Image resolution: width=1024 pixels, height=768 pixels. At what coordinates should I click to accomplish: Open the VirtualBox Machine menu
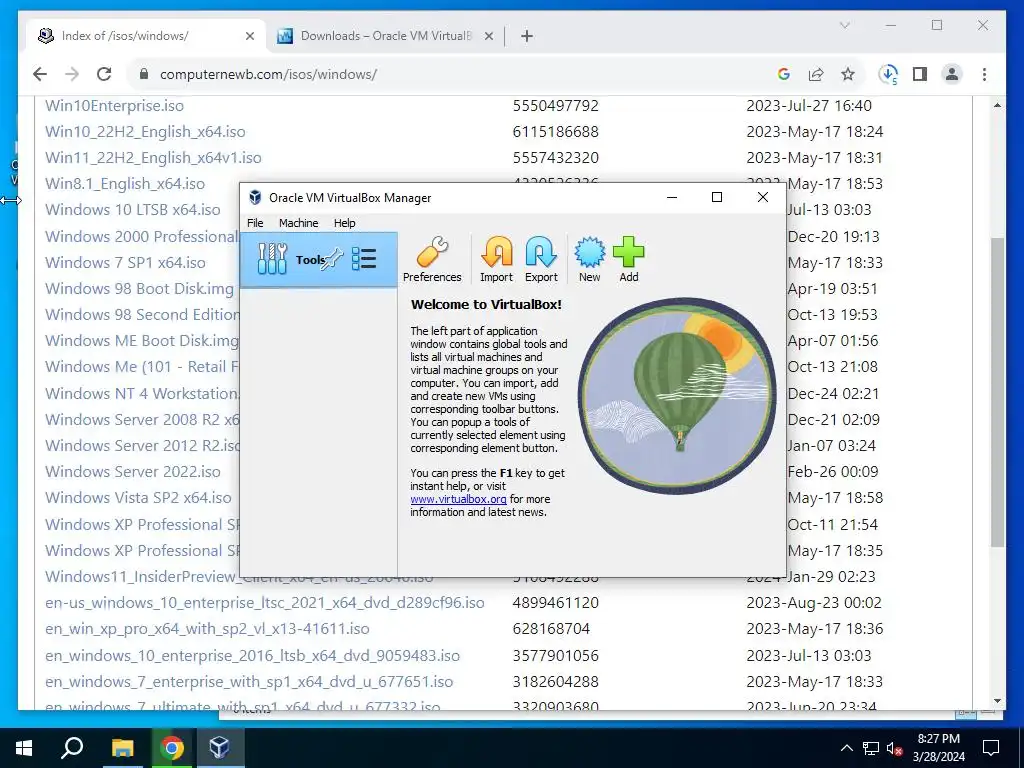pyautogui.click(x=298, y=223)
